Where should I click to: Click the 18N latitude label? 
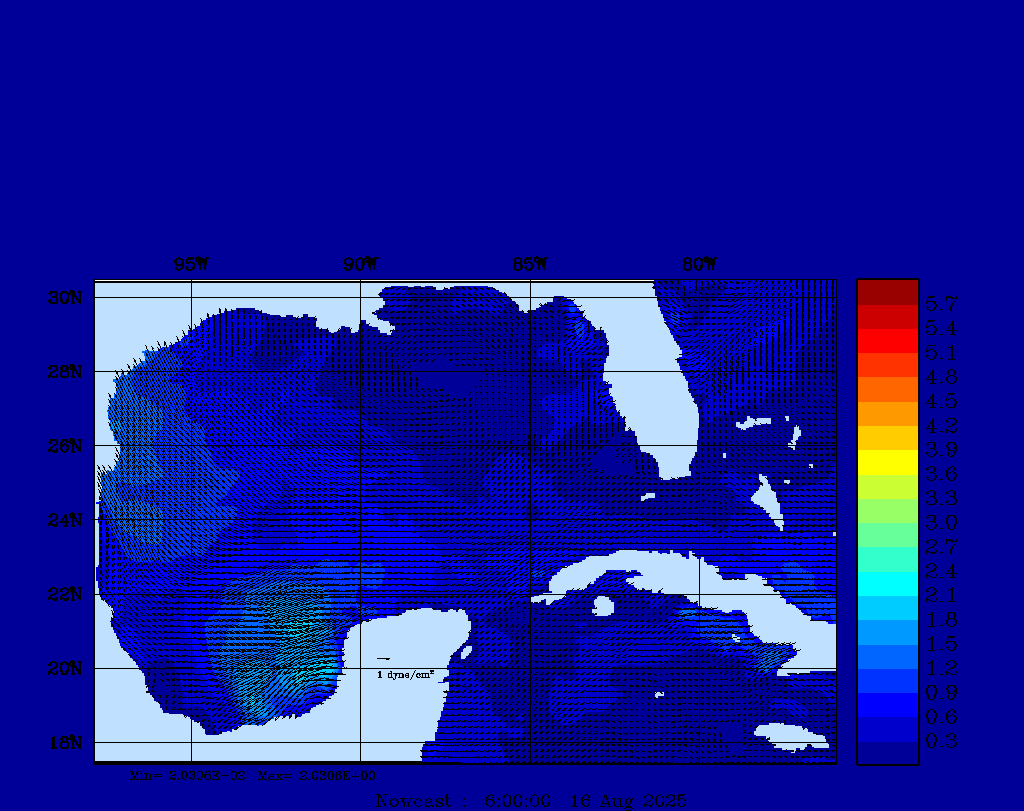coord(63,742)
